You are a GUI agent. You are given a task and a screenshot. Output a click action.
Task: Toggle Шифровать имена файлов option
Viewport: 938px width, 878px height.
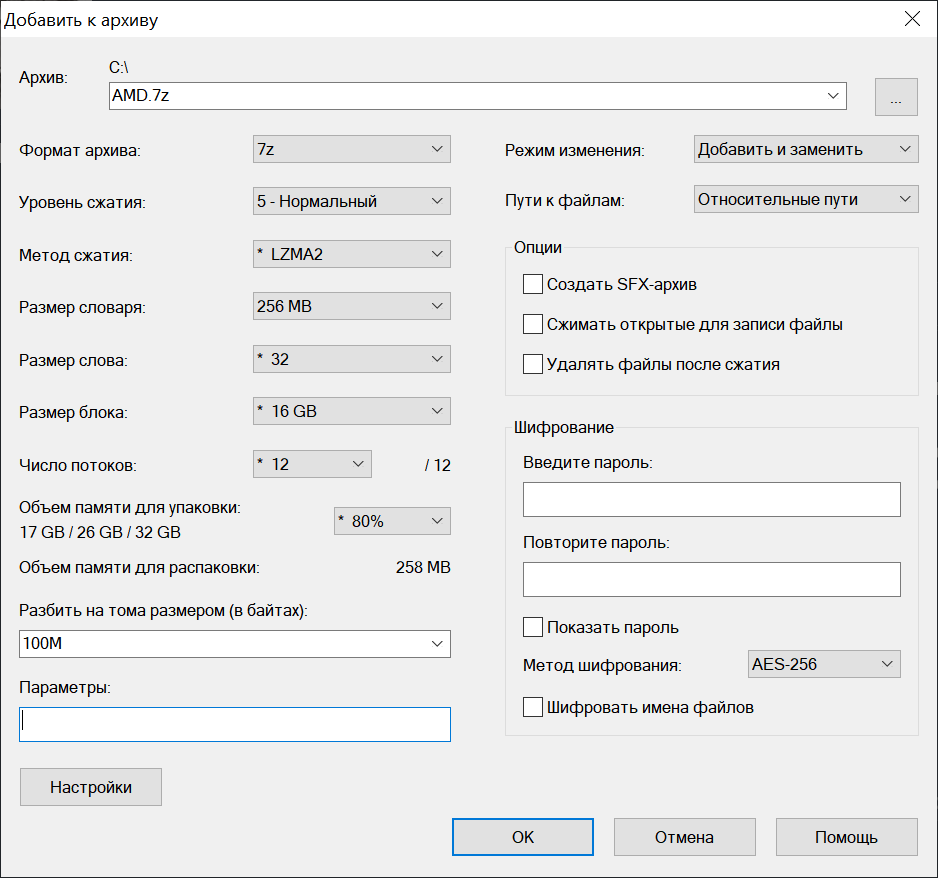click(533, 708)
